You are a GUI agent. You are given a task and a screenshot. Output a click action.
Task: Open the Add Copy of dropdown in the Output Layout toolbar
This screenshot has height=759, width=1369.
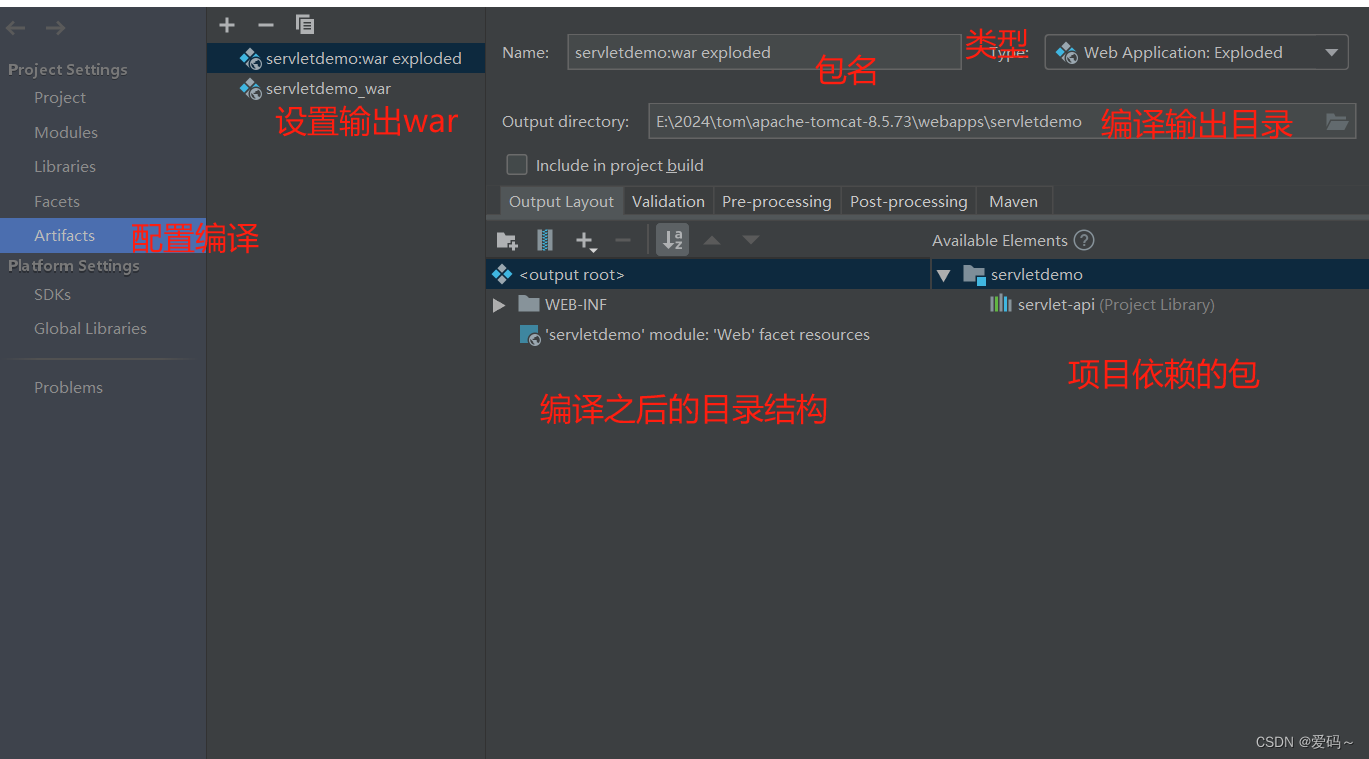tap(586, 240)
